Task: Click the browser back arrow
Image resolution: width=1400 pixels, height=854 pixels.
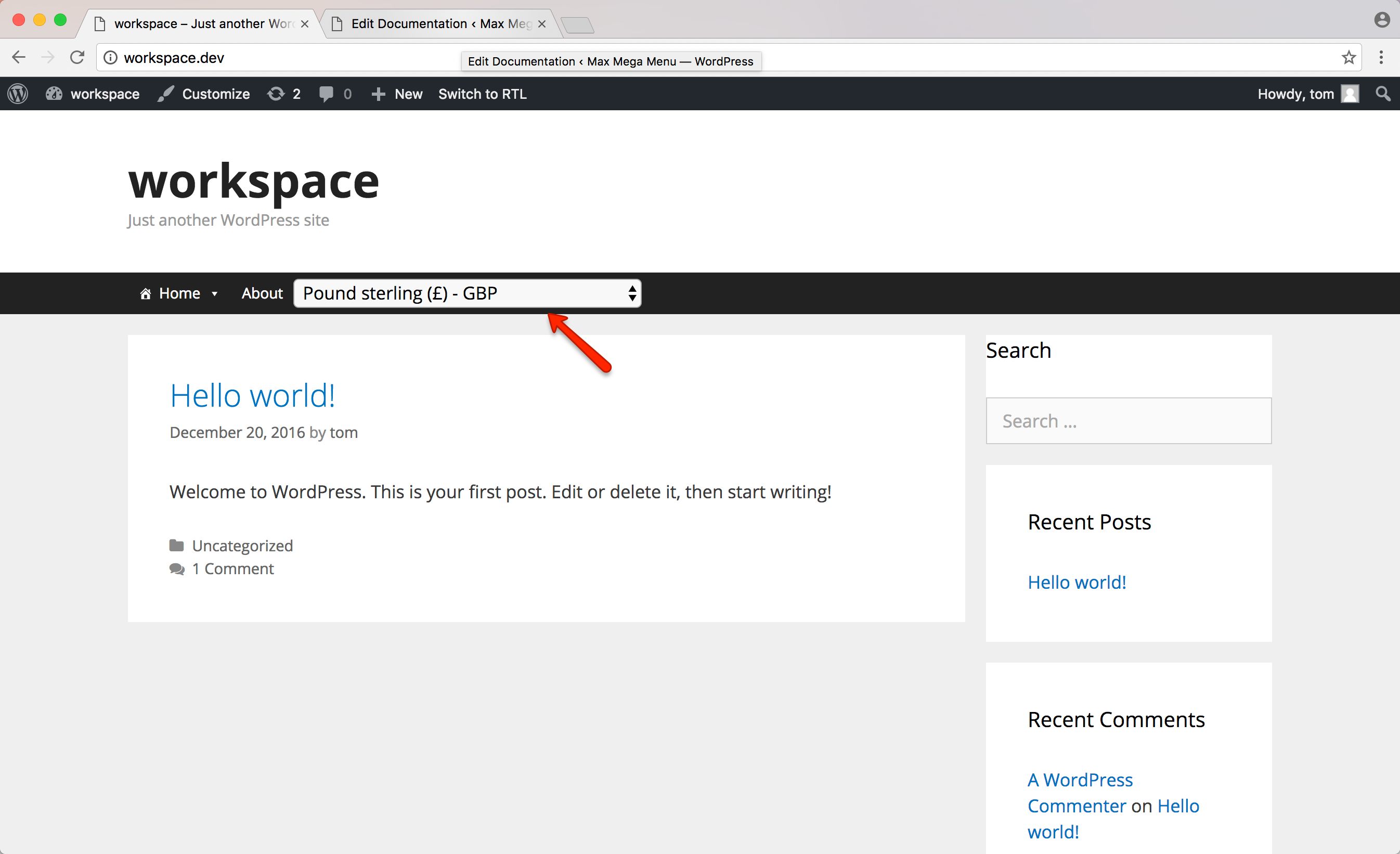Action: tap(19, 57)
